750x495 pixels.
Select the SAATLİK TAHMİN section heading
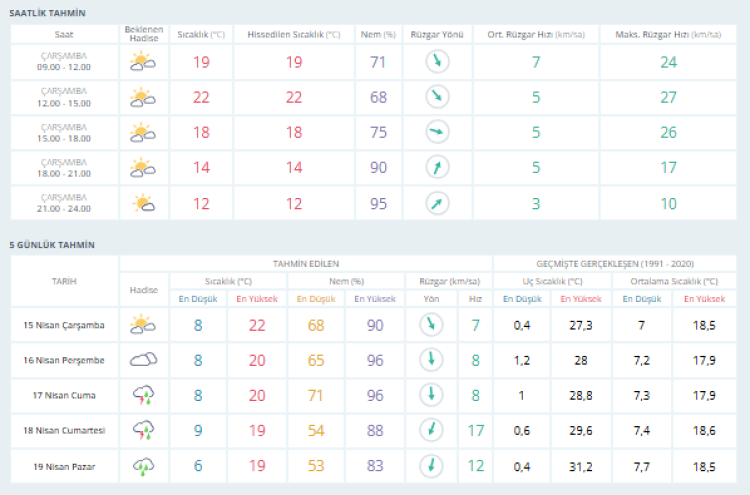[47, 13]
